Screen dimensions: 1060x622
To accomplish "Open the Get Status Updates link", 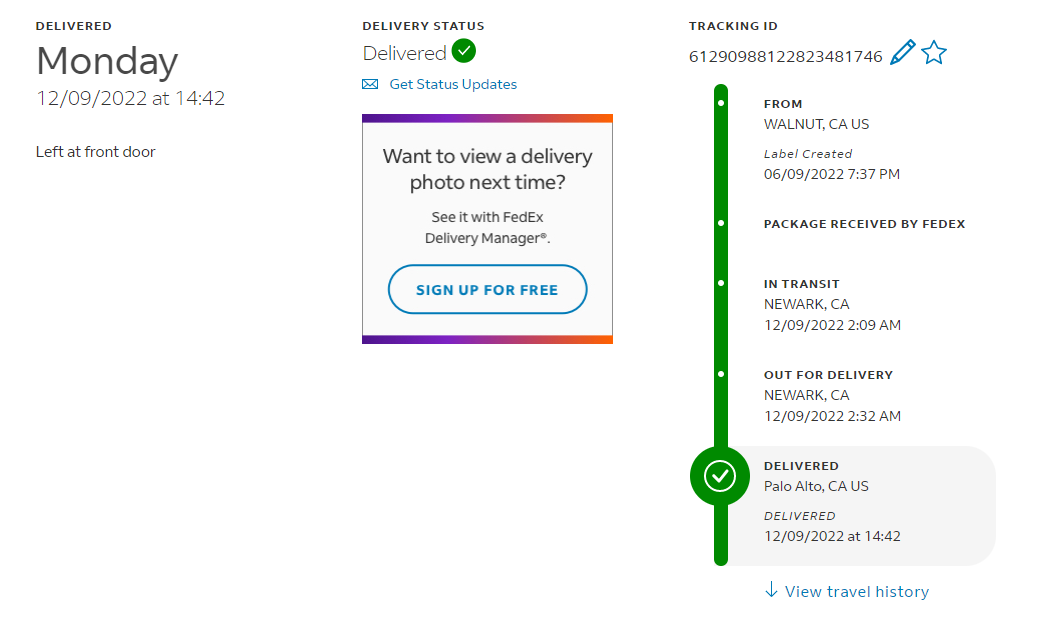I will point(453,85).
